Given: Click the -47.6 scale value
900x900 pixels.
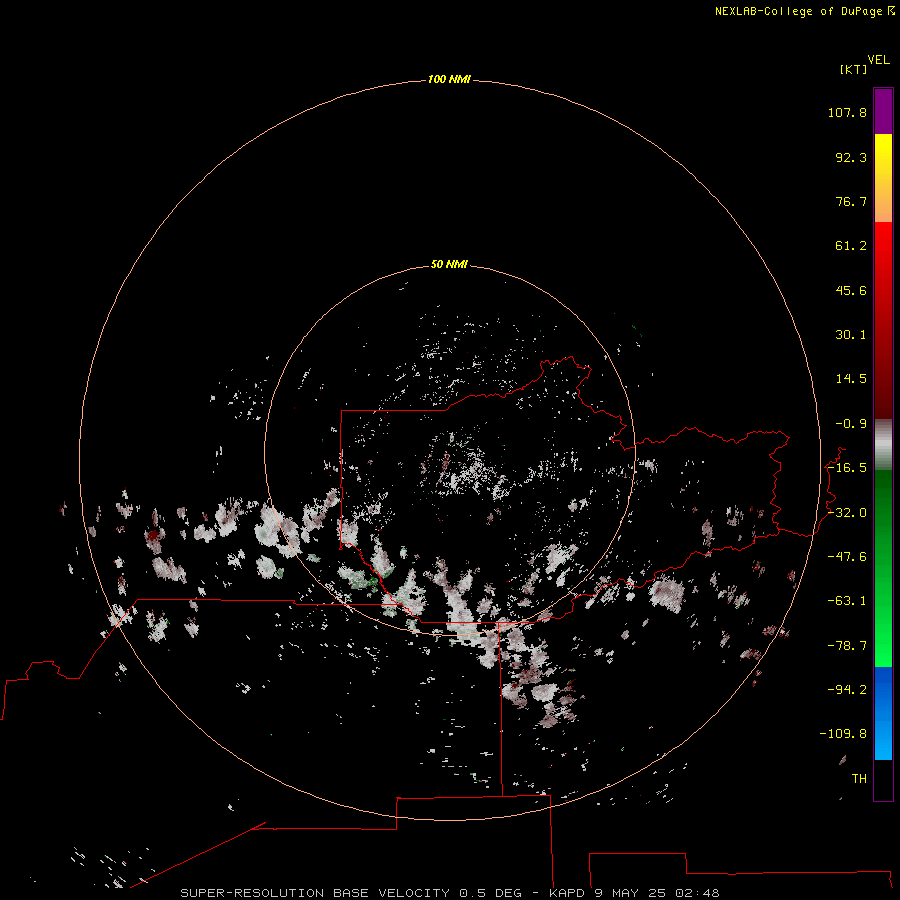Looking at the screenshot, I should [847, 557].
